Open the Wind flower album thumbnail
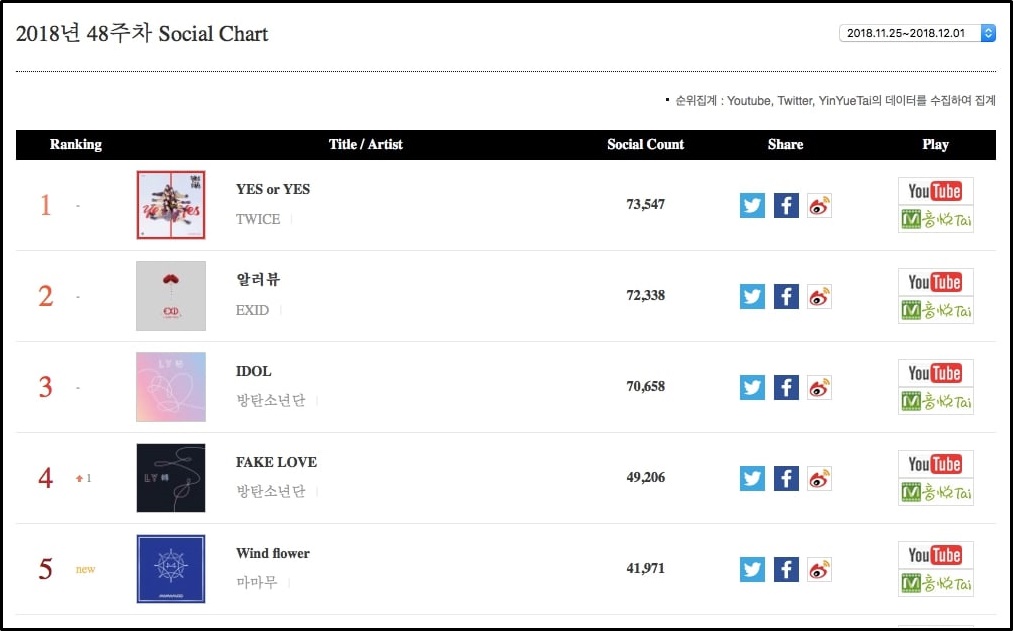Screen dimensions: 1013x631 pyautogui.click(x=171, y=569)
